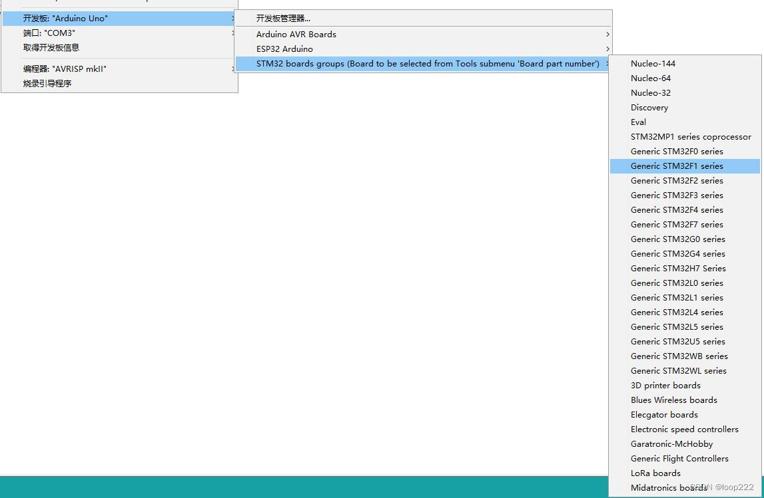The width and height of the screenshot is (764, 498).
Task: Choose 取得开发板信息 from the menu
Action: point(119,48)
